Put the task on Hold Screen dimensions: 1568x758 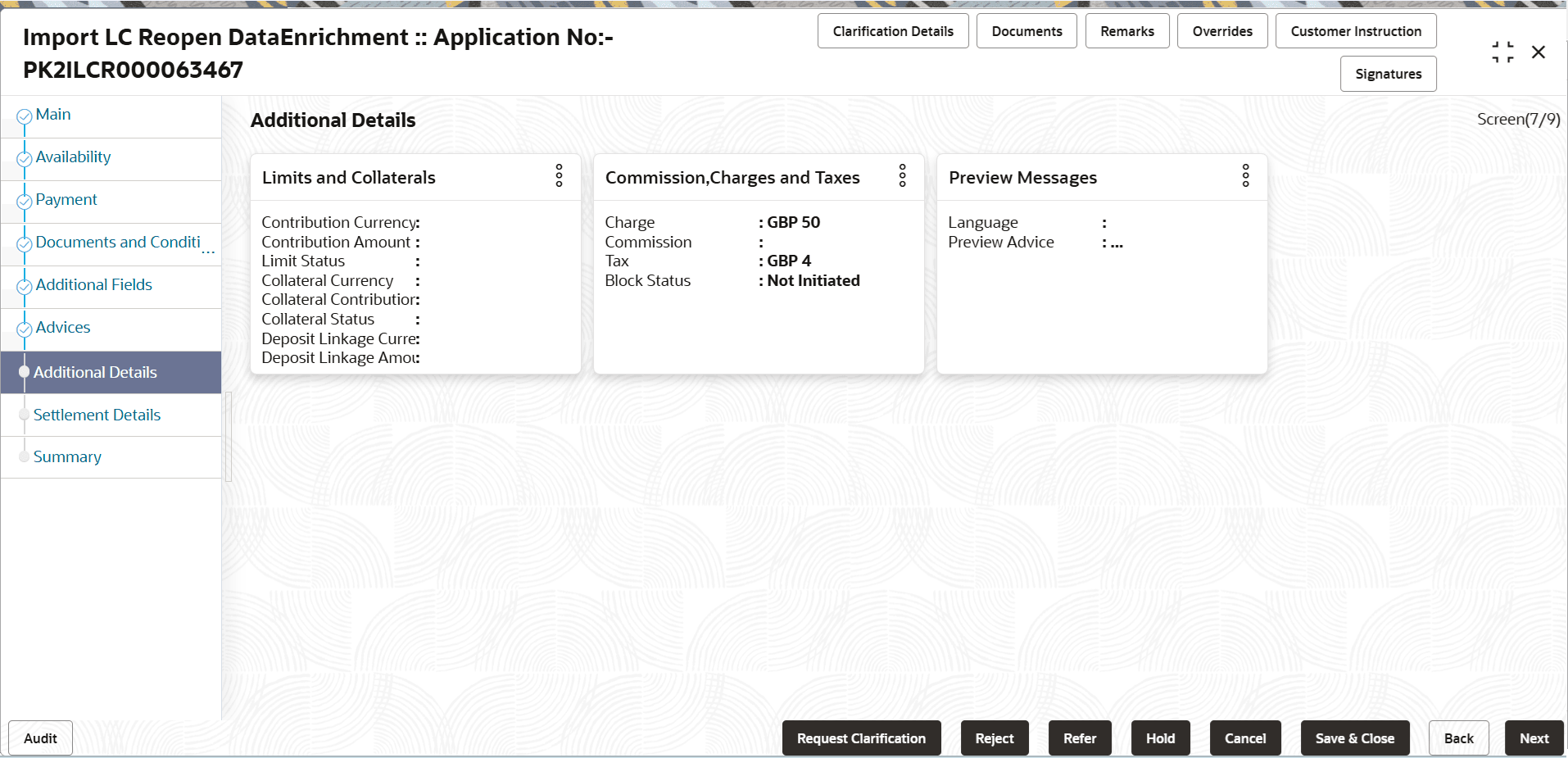(1160, 738)
